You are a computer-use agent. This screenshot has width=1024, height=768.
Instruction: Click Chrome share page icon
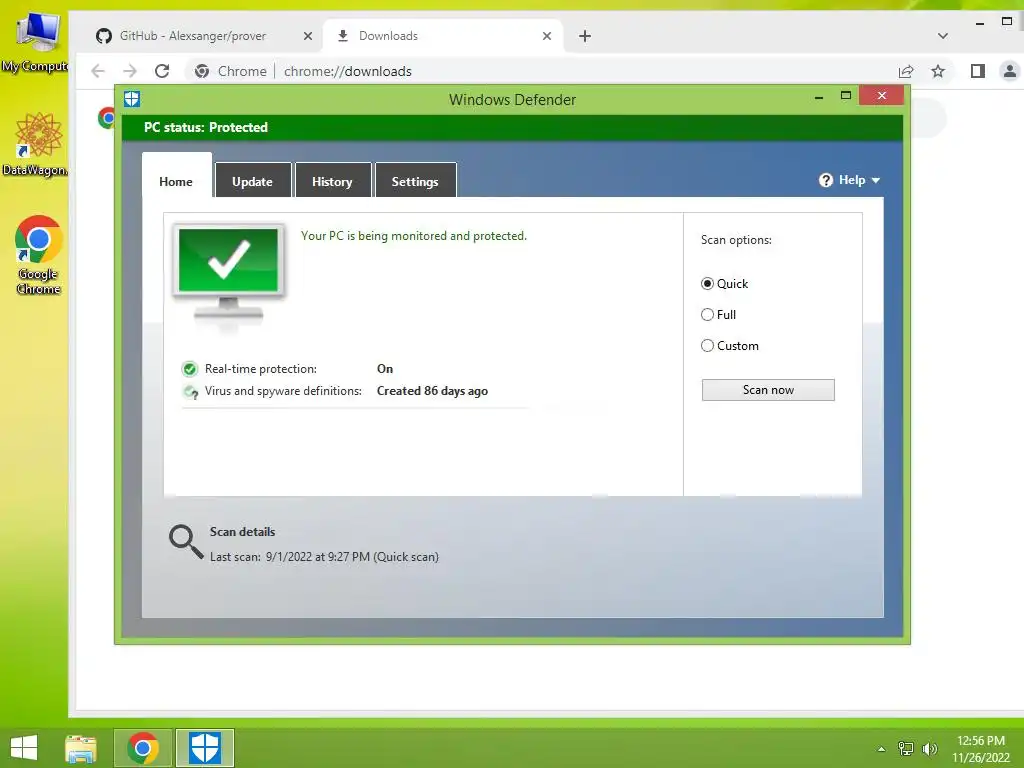pyautogui.click(x=906, y=71)
